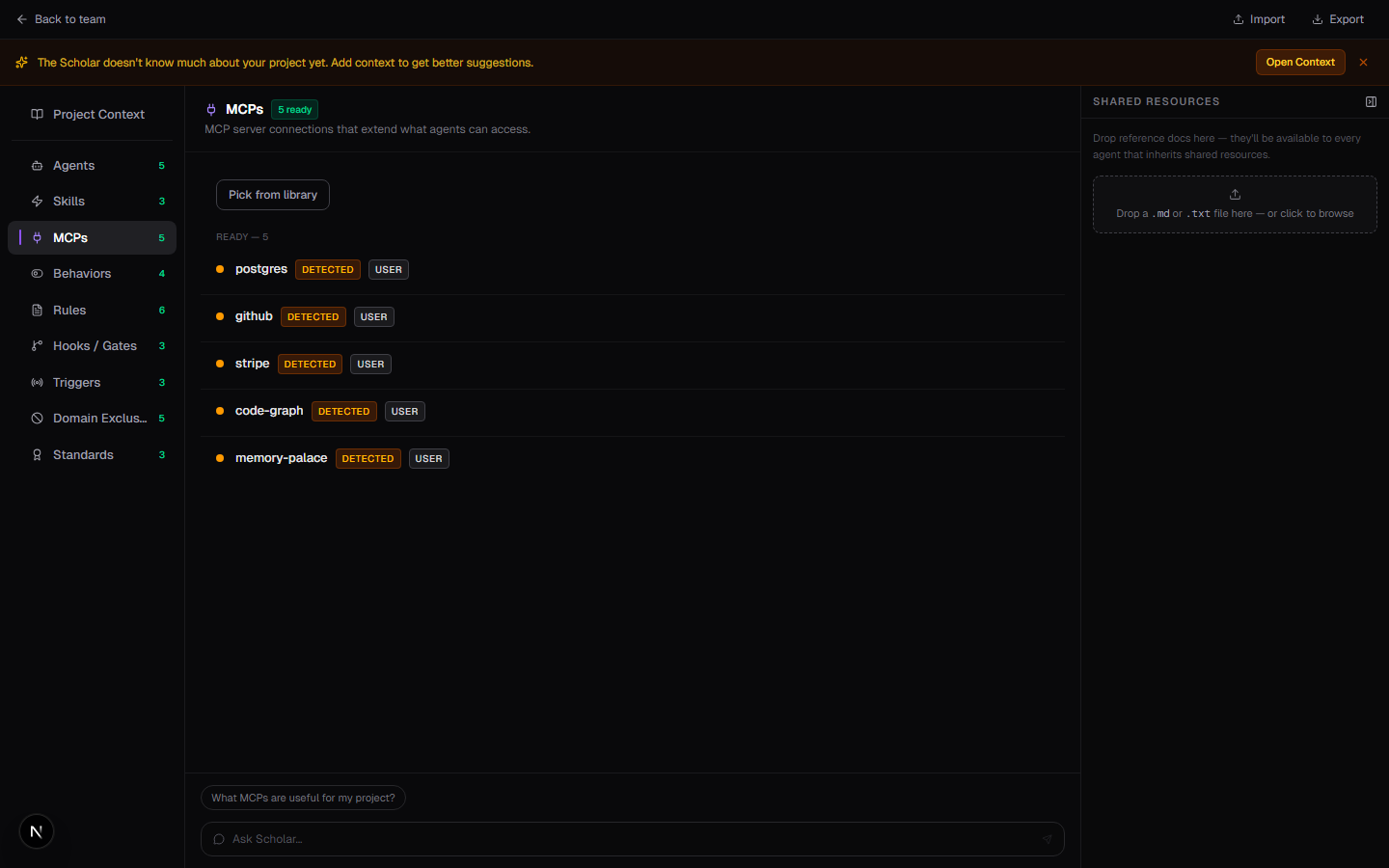The height and width of the screenshot is (868, 1389).
Task: Open the Standards section
Action: coord(92,455)
